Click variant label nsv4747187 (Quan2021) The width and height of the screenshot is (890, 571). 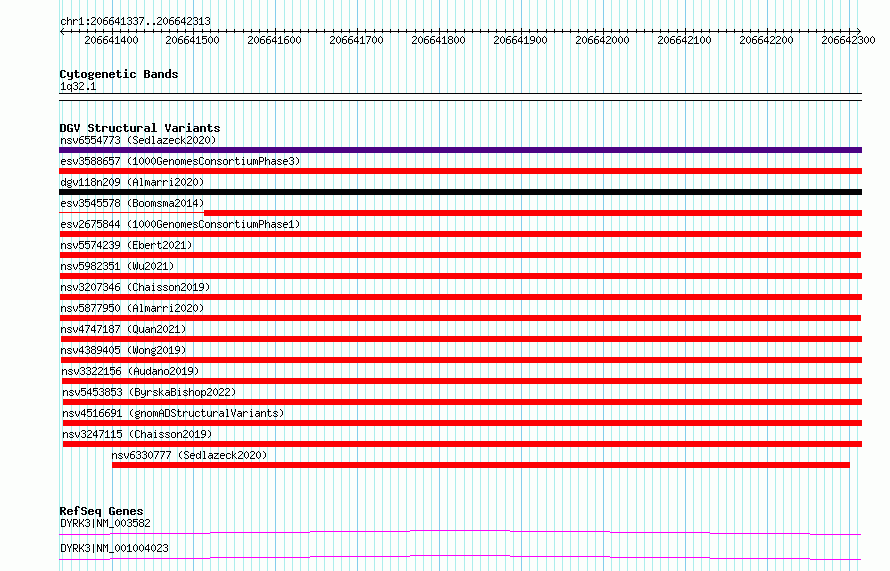click(123, 329)
